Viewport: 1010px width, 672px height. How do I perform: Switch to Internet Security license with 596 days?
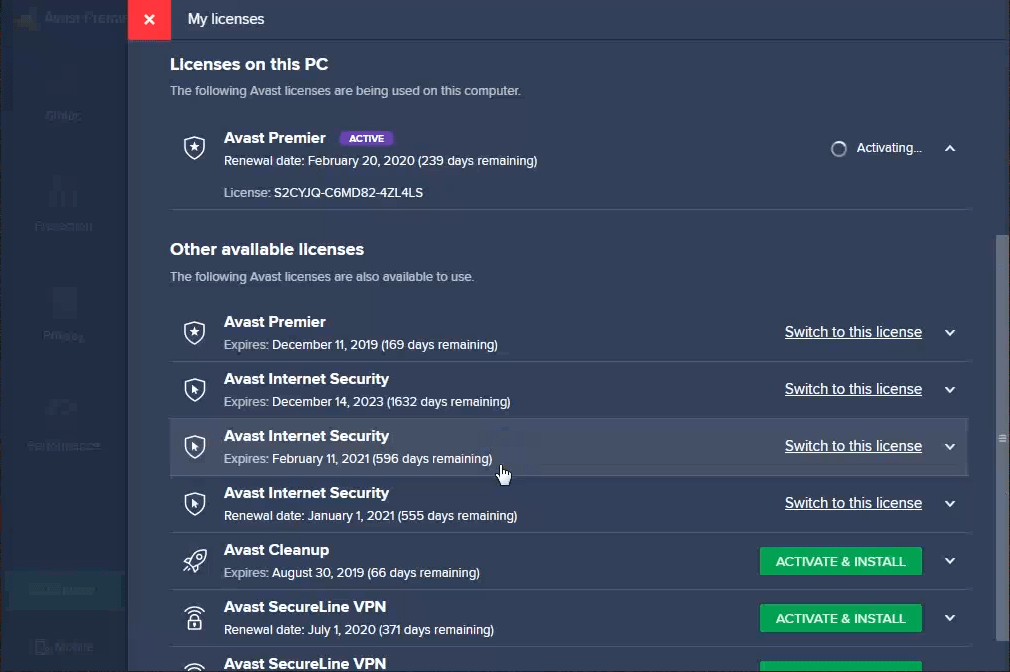click(x=853, y=446)
